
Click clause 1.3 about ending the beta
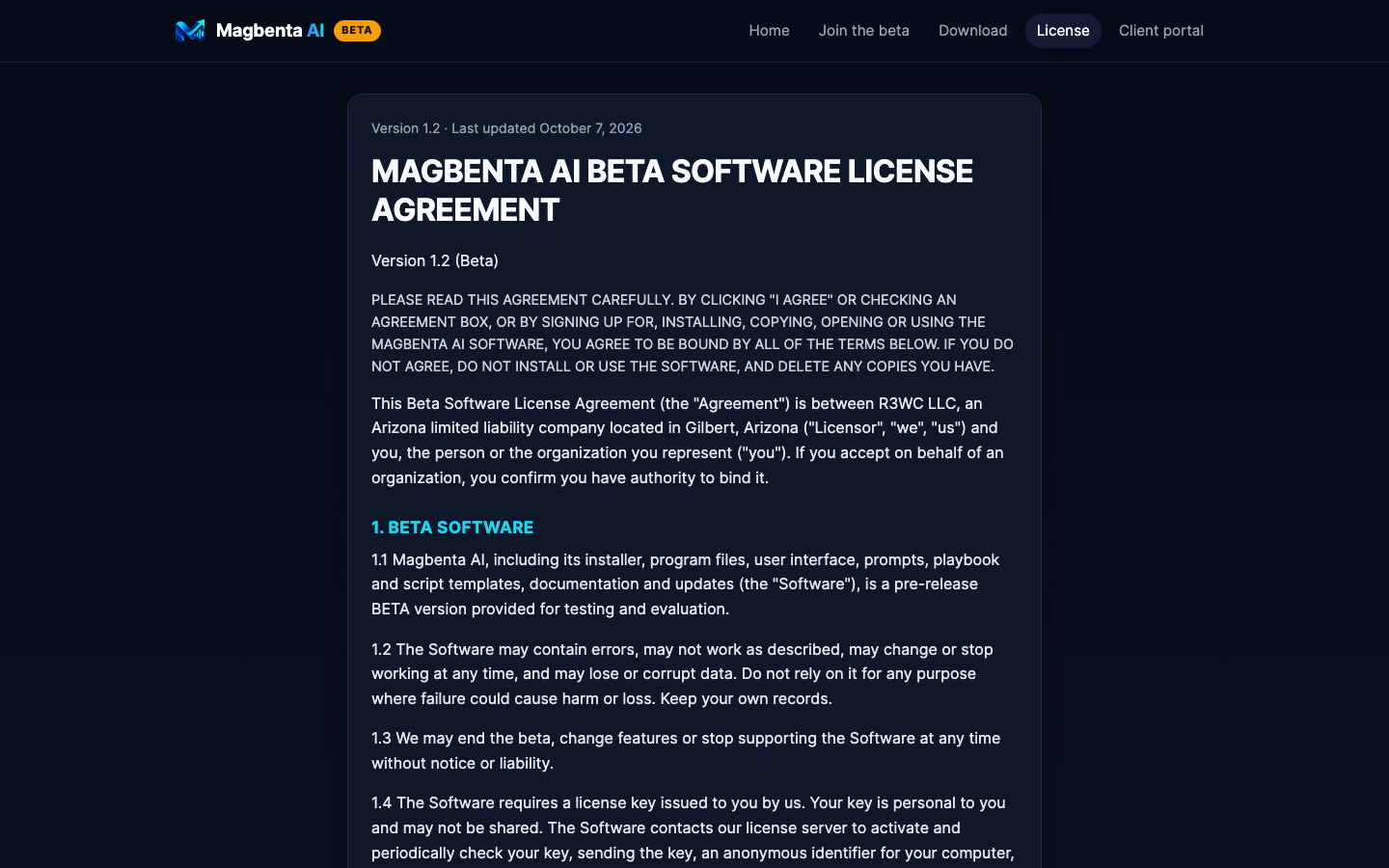click(x=686, y=750)
